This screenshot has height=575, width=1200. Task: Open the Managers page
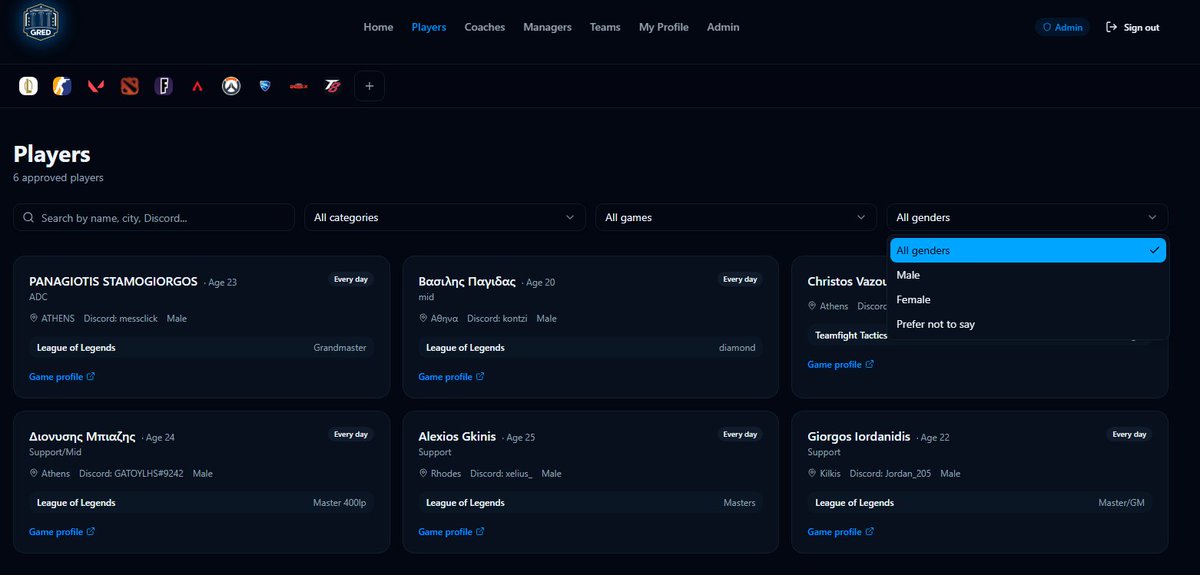[x=547, y=27]
